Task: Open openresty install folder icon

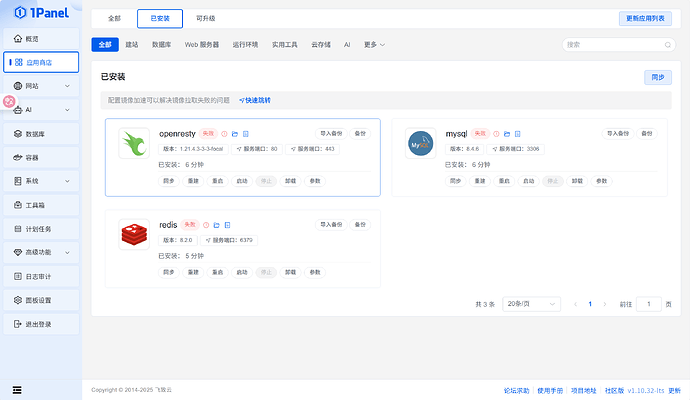Action: [x=235, y=134]
